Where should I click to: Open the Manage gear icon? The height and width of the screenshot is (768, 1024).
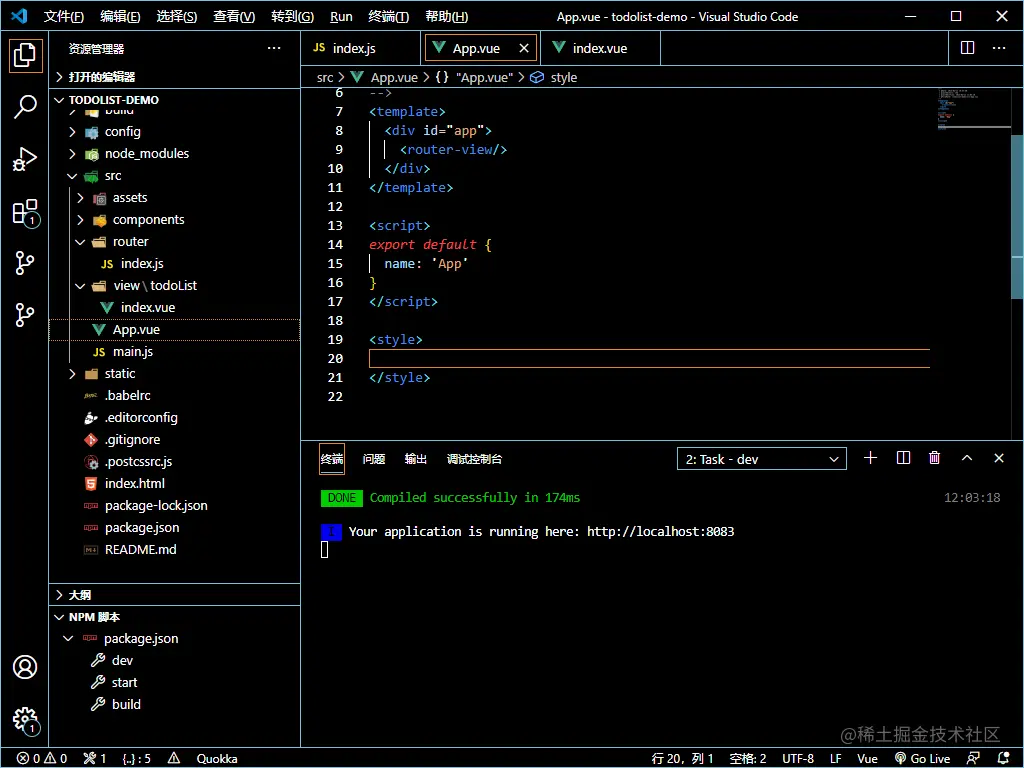pos(25,719)
